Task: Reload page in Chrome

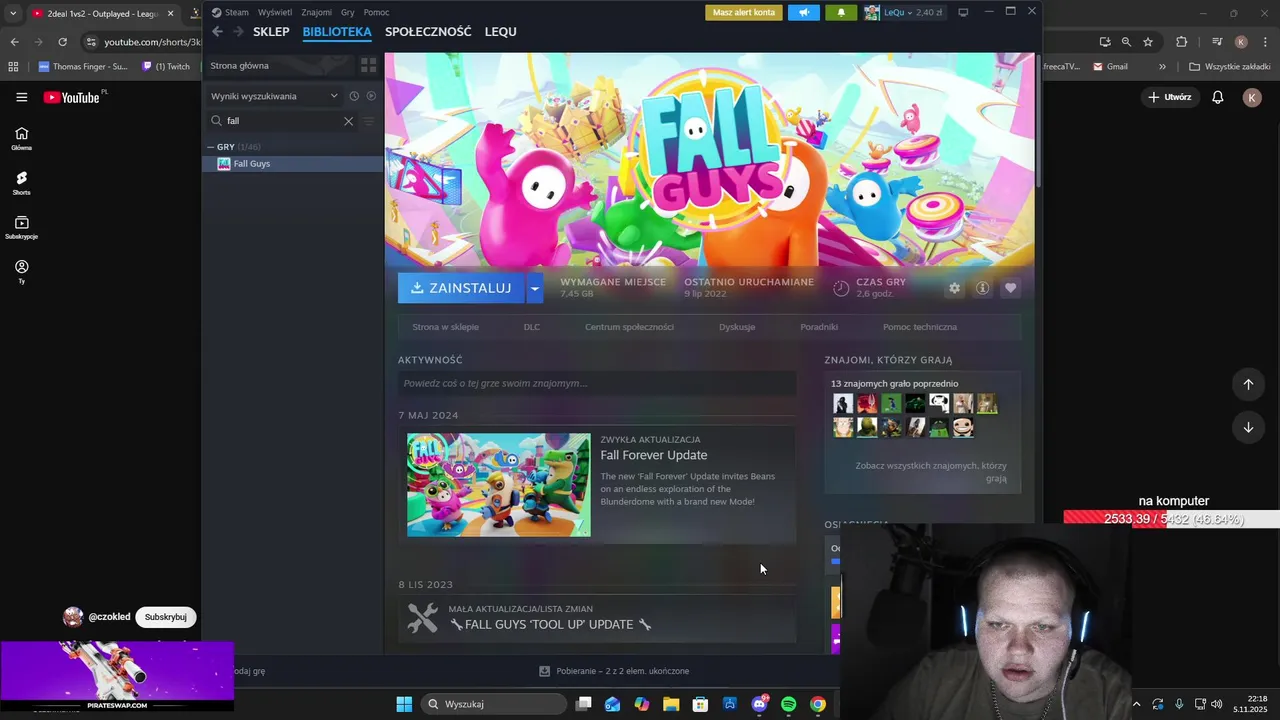Action: pos(62,42)
